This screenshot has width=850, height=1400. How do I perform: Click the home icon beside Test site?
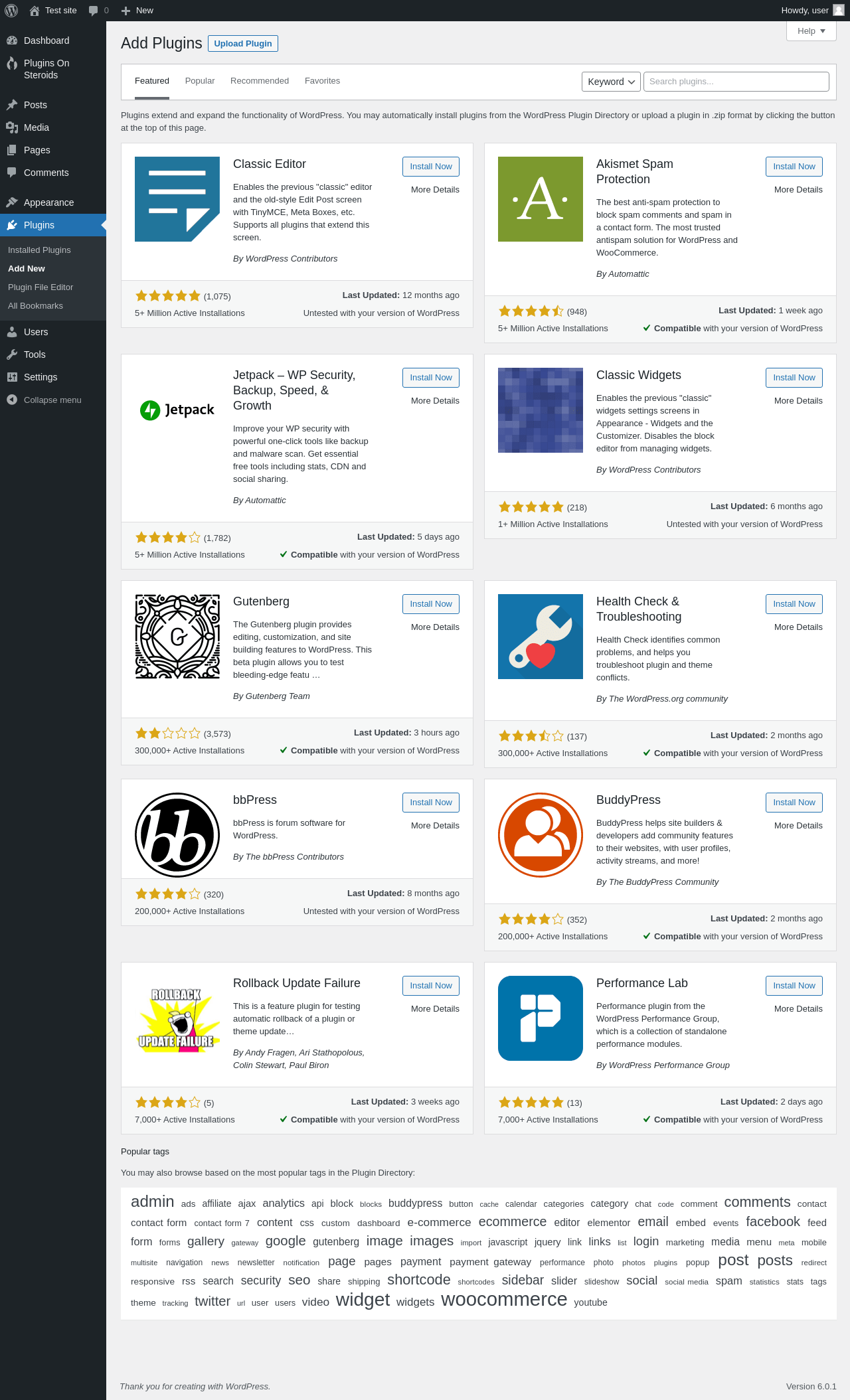(35, 11)
